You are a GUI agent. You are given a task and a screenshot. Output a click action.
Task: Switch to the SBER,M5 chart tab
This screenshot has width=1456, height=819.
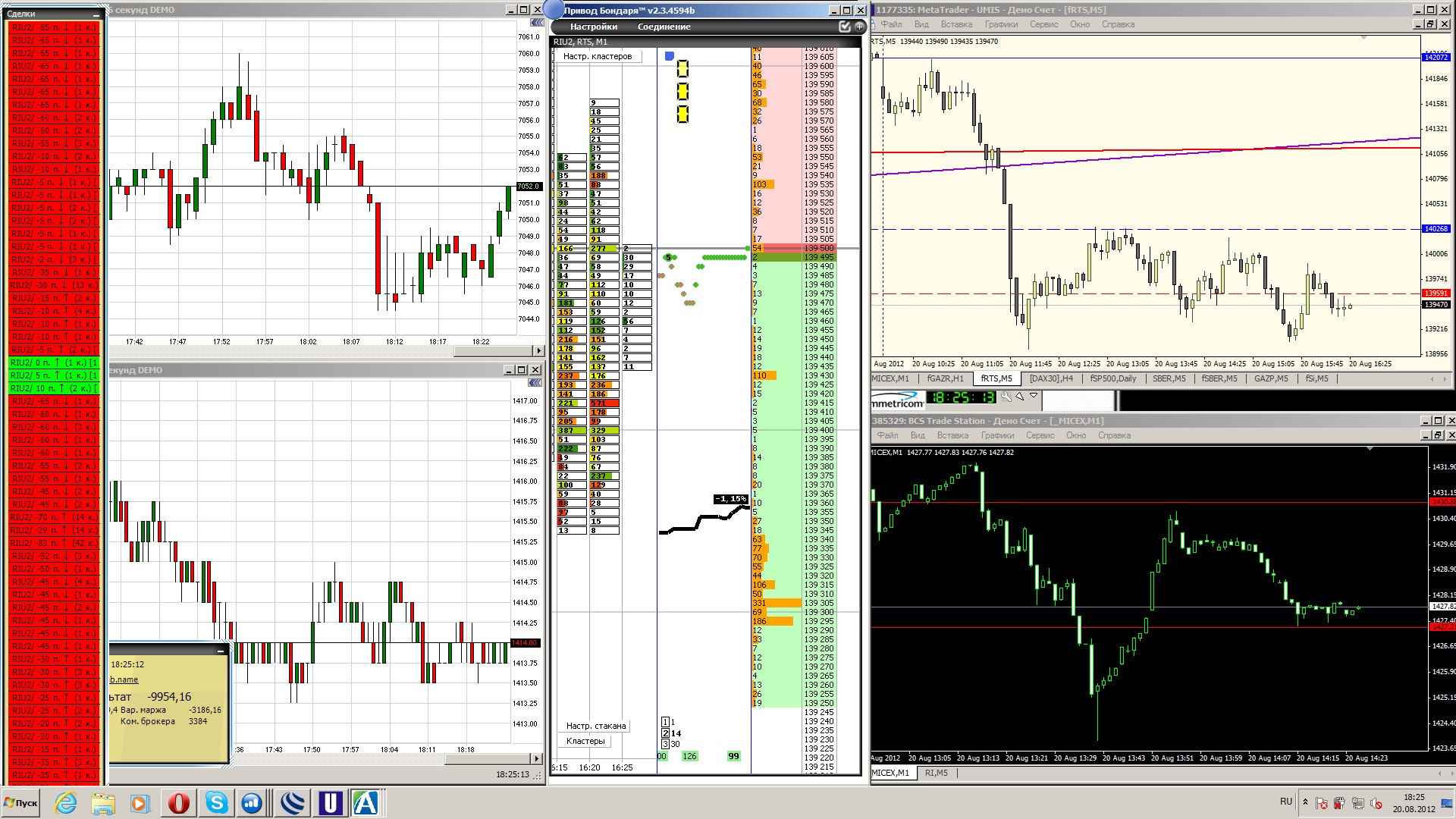1169,378
